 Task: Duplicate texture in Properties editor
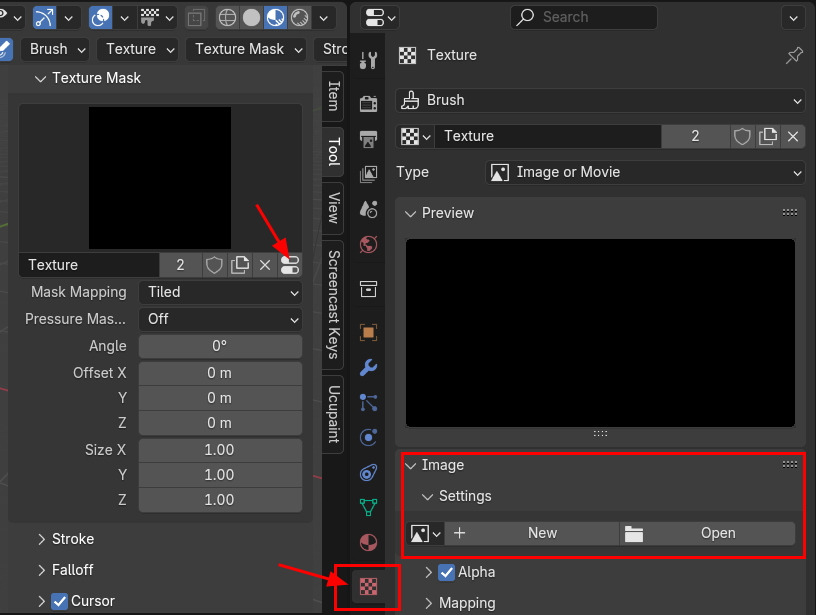point(768,136)
